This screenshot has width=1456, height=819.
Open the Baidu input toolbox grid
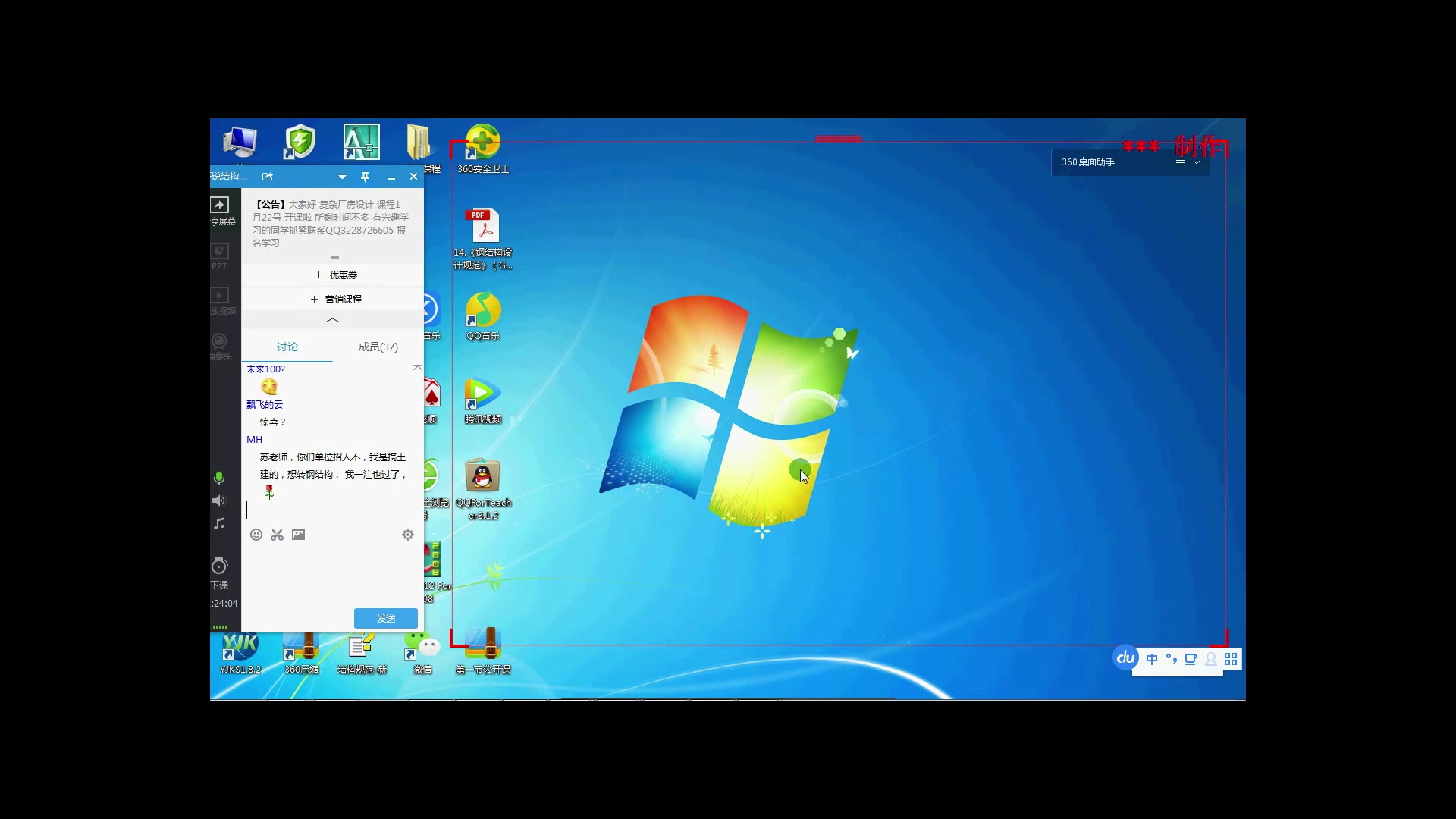pos(1231,659)
